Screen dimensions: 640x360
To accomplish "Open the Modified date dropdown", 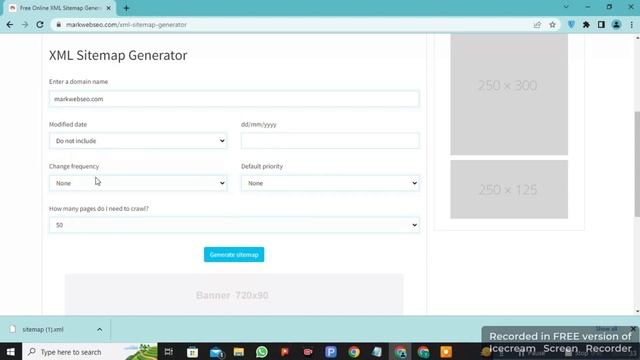I will tap(138, 141).
